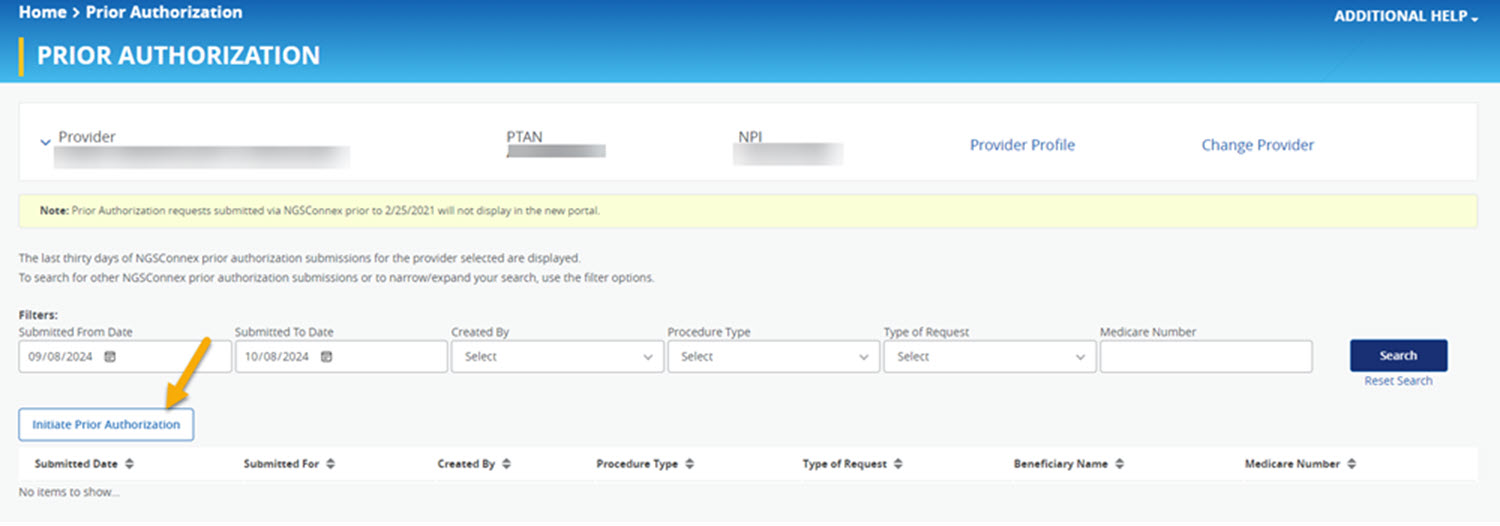Image resolution: width=1500 pixels, height=526 pixels.
Task: Sort by Created By column arrows
Action: coord(507,464)
